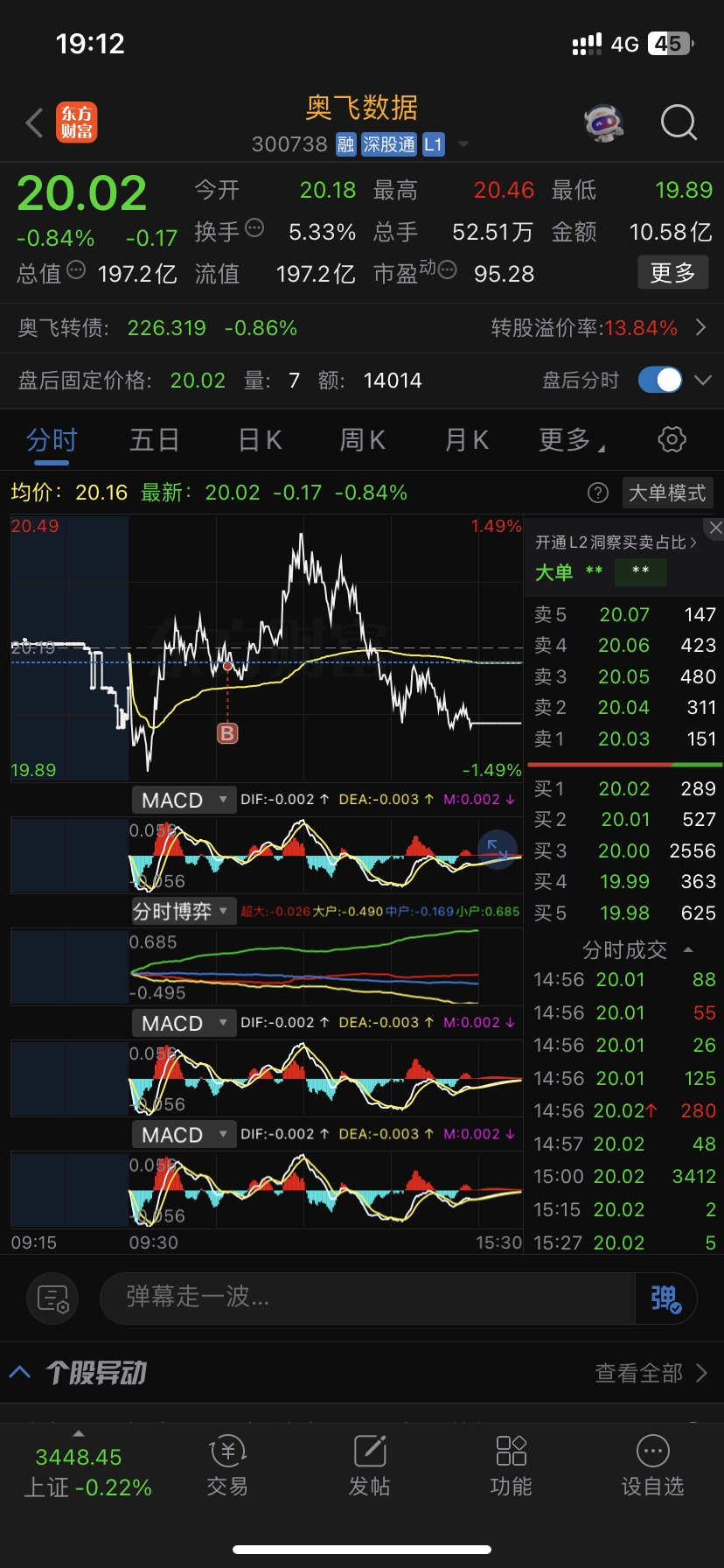Viewport: 724px width, 1568px height.
Task: Tap the 15:00 trade with 3412 volume
Action: [624, 1176]
